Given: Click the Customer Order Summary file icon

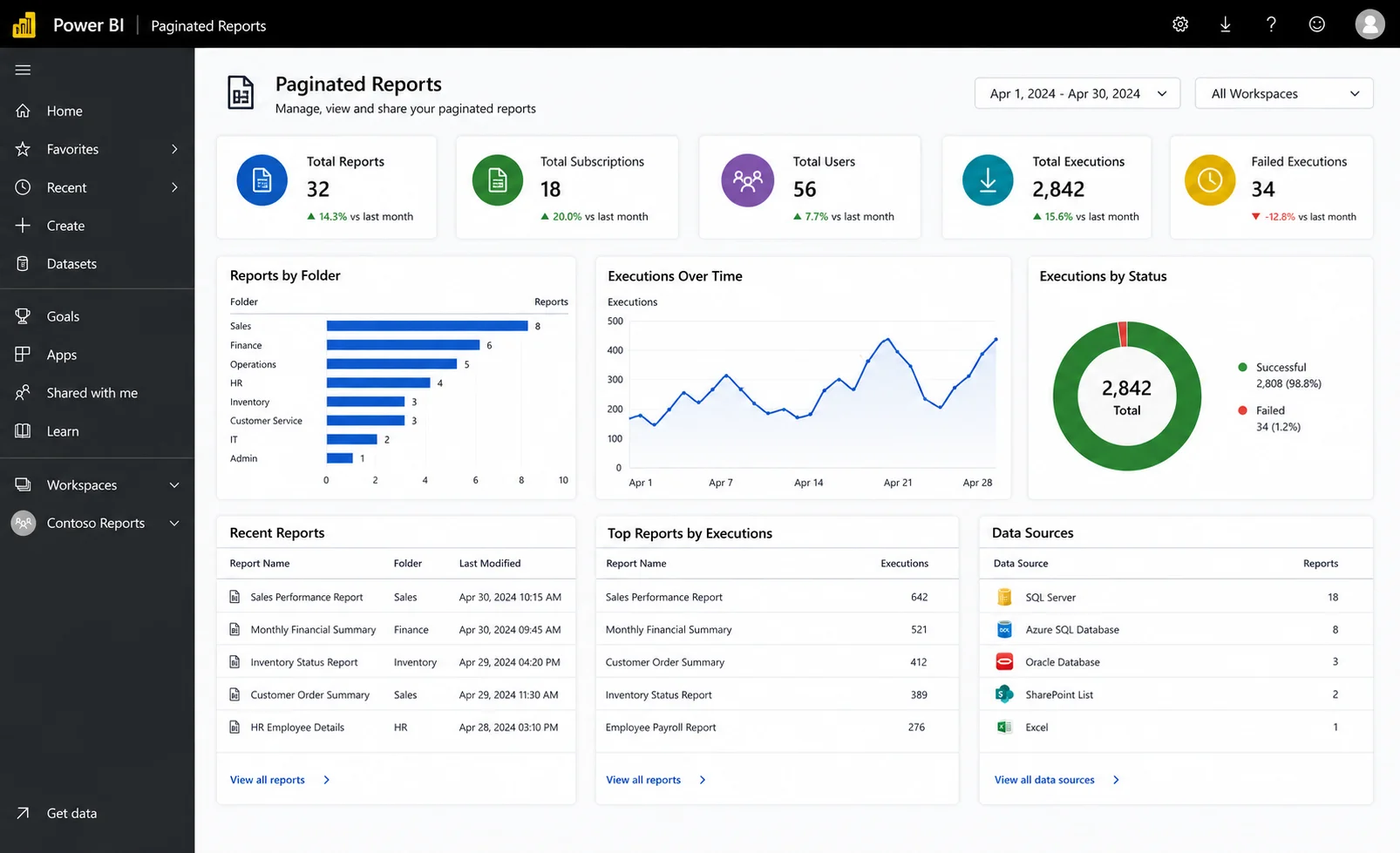Looking at the screenshot, I should [234, 694].
